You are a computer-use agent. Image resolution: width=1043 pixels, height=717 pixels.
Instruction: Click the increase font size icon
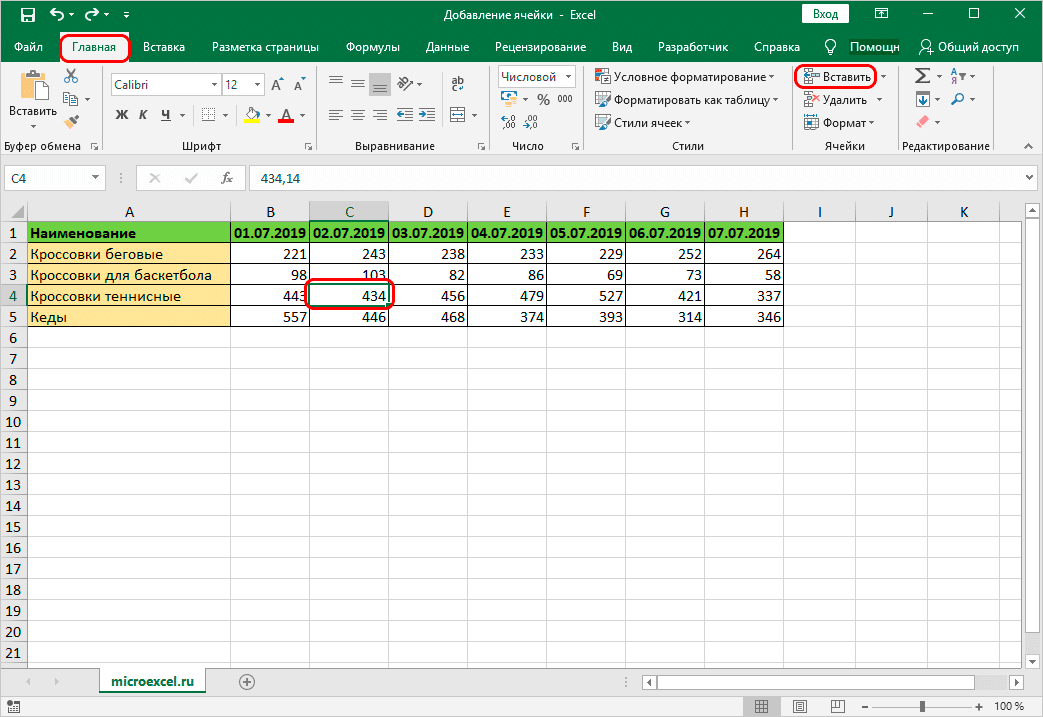(x=275, y=85)
